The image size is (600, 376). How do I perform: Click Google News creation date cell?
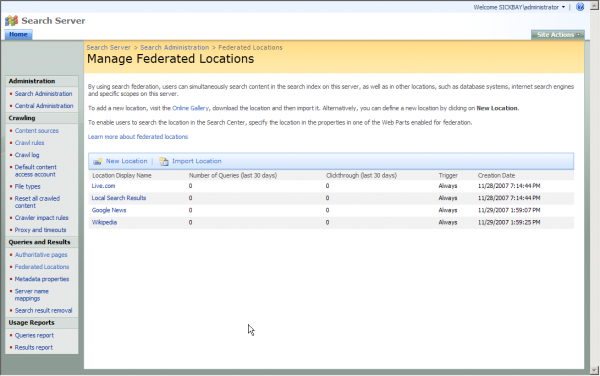coord(509,210)
